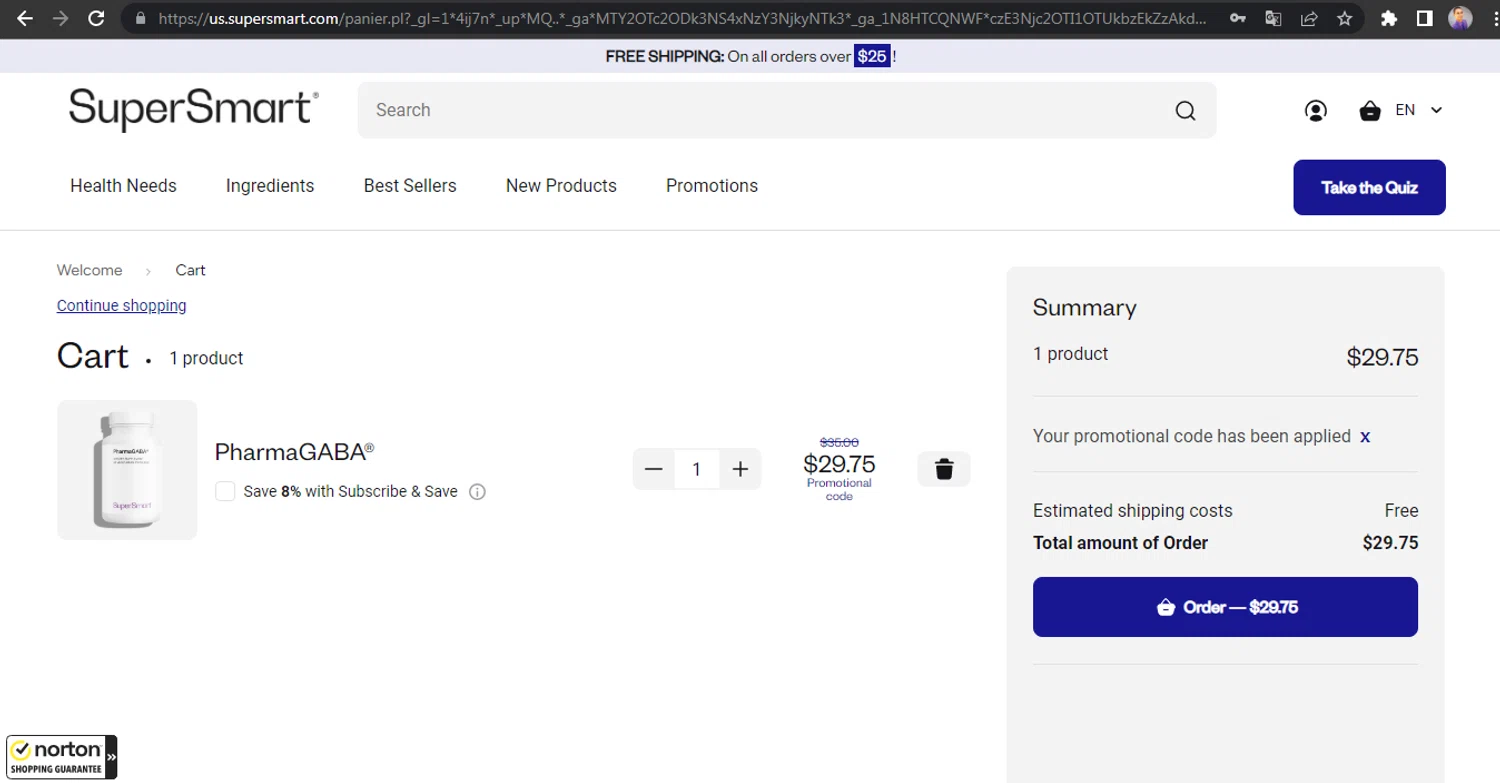
Task: Click the PharmaGABA bottle thumbnail
Action: pos(127,470)
